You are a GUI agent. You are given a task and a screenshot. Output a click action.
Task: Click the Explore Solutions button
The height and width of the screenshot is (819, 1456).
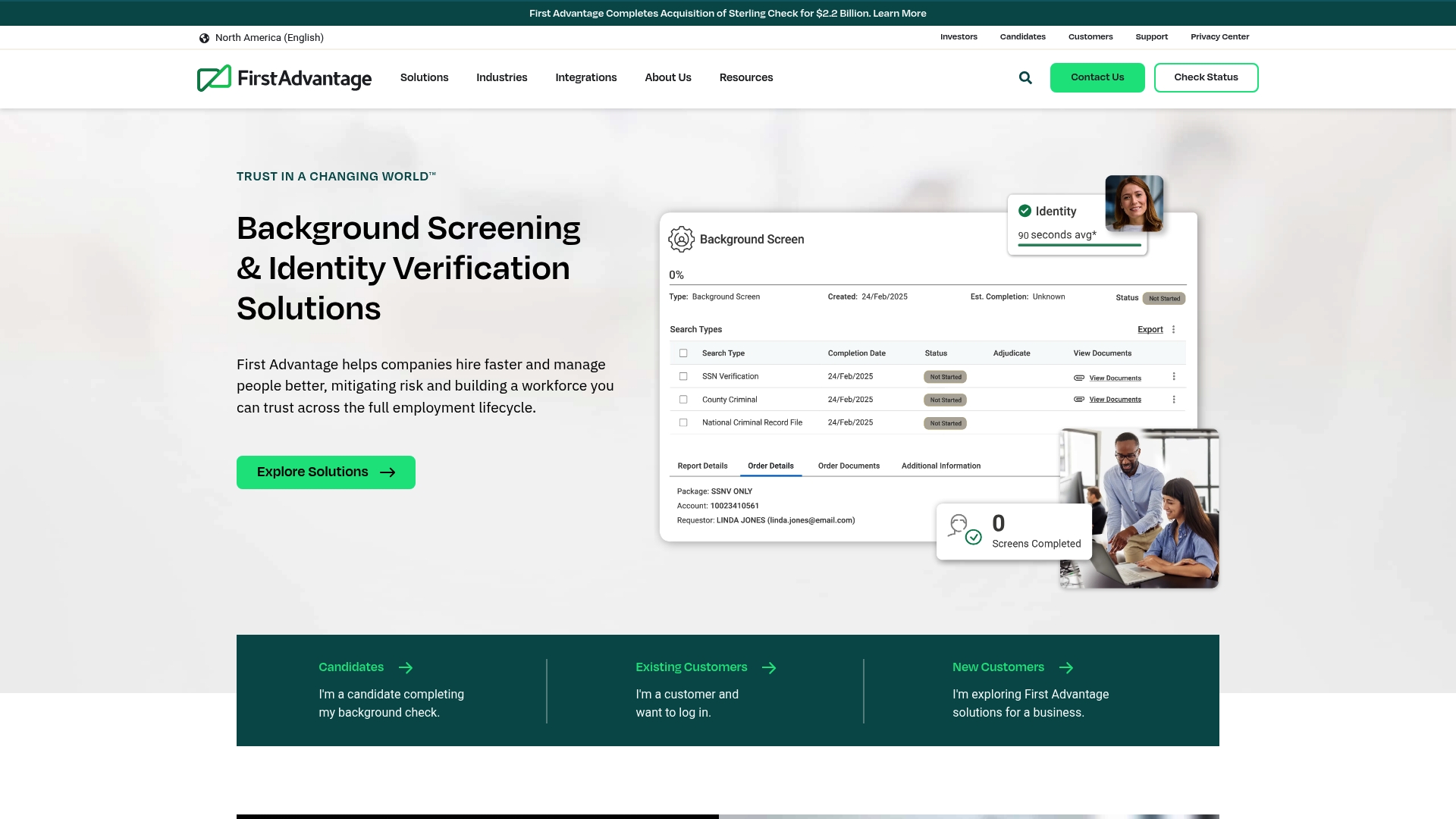point(326,472)
